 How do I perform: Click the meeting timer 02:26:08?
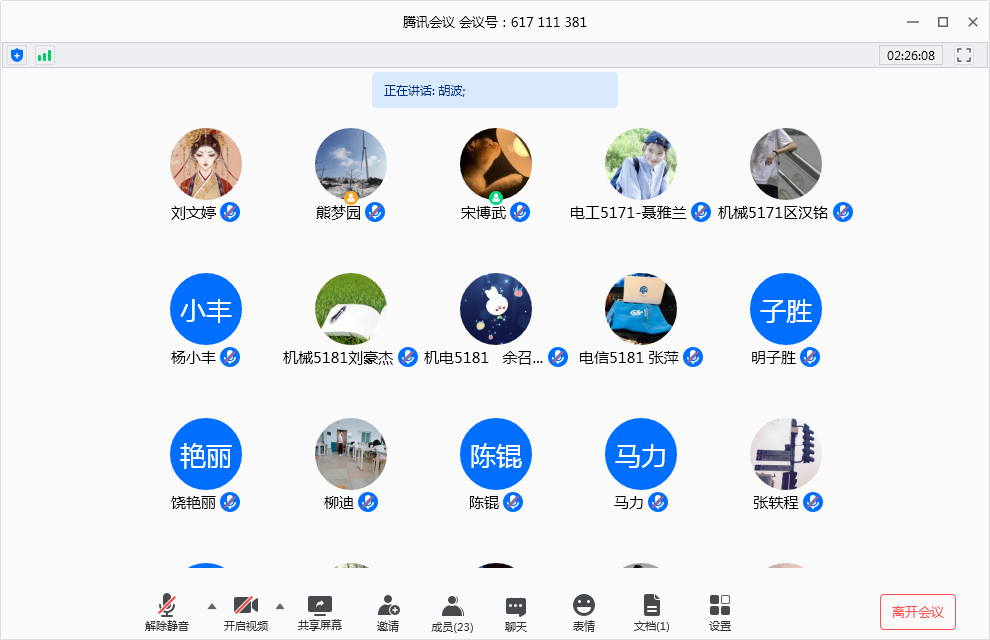click(x=911, y=55)
